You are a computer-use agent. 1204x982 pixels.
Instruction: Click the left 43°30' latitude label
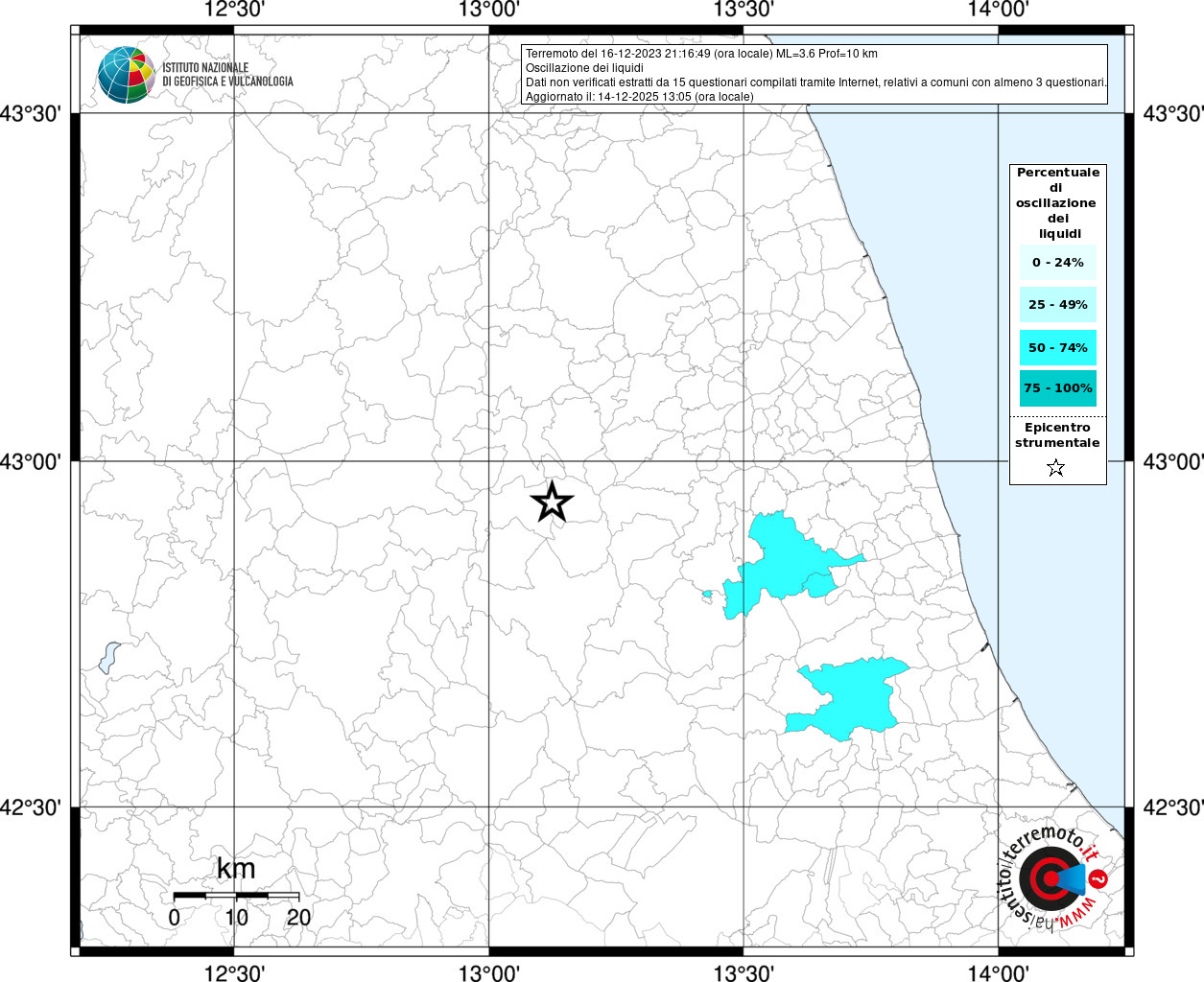tap(31, 114)
